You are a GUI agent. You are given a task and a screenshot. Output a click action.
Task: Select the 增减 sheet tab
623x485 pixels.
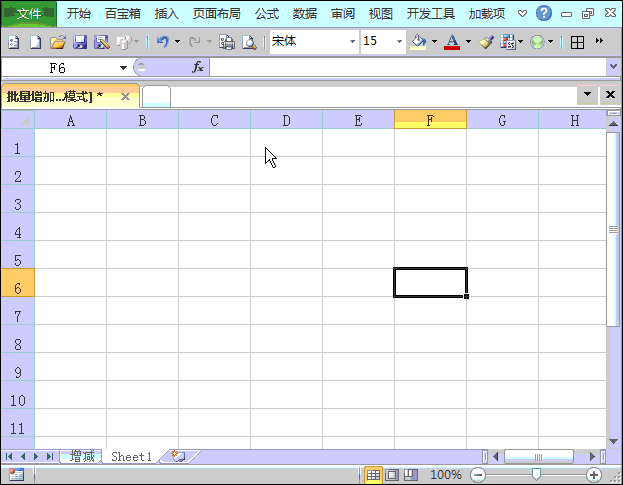(82, 456)
